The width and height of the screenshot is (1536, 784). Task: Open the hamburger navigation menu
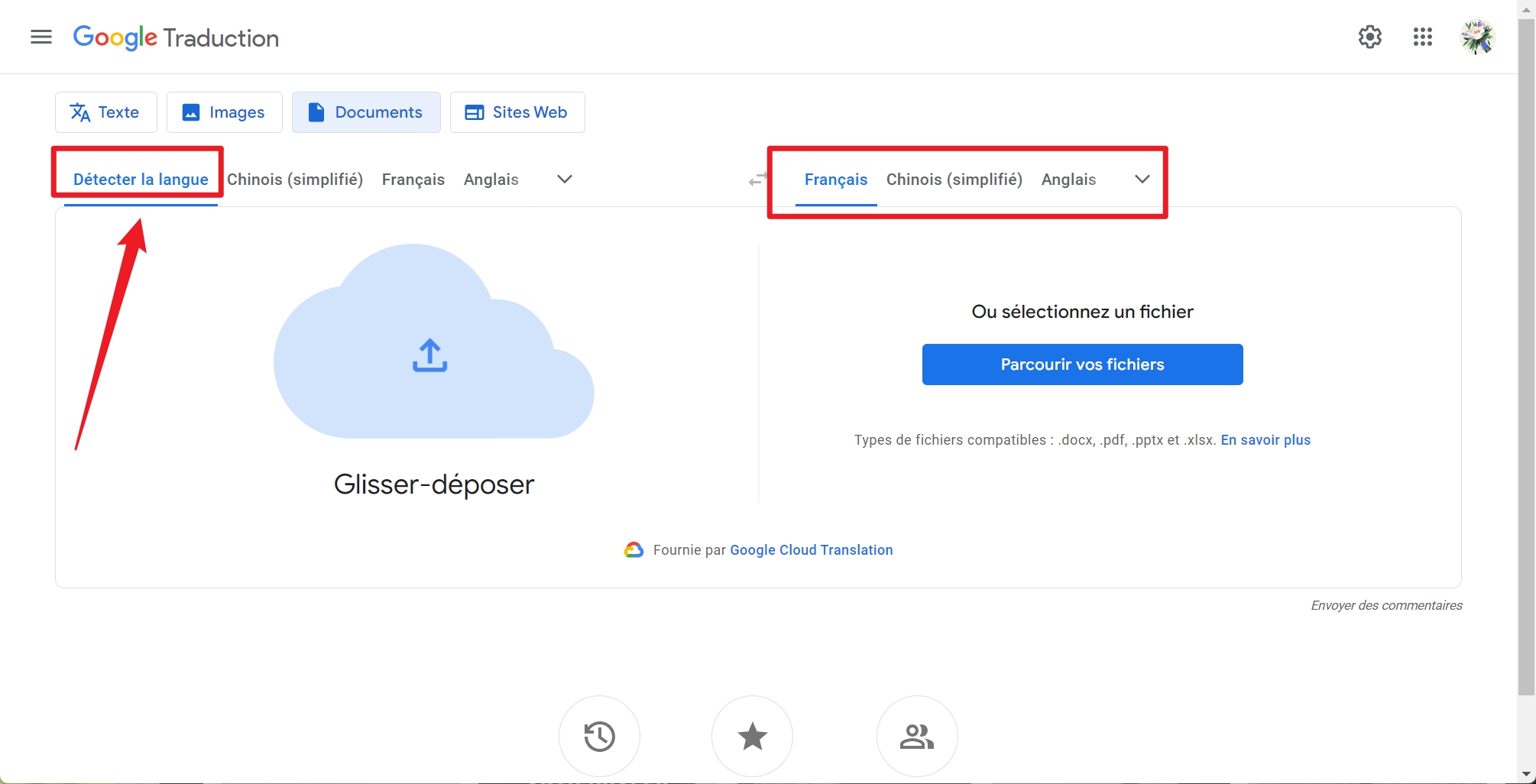[x=41, y=37]
